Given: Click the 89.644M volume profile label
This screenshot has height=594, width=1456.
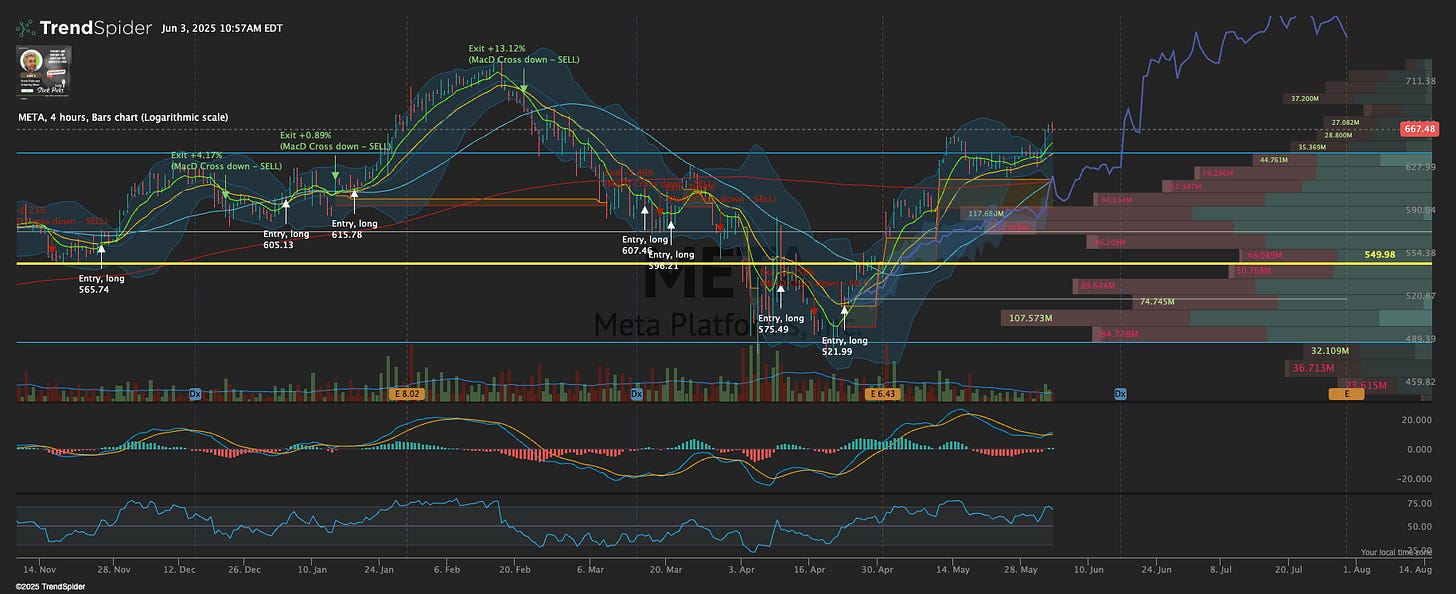Looking at the screenshot, I should click(x=1099, y=286).
